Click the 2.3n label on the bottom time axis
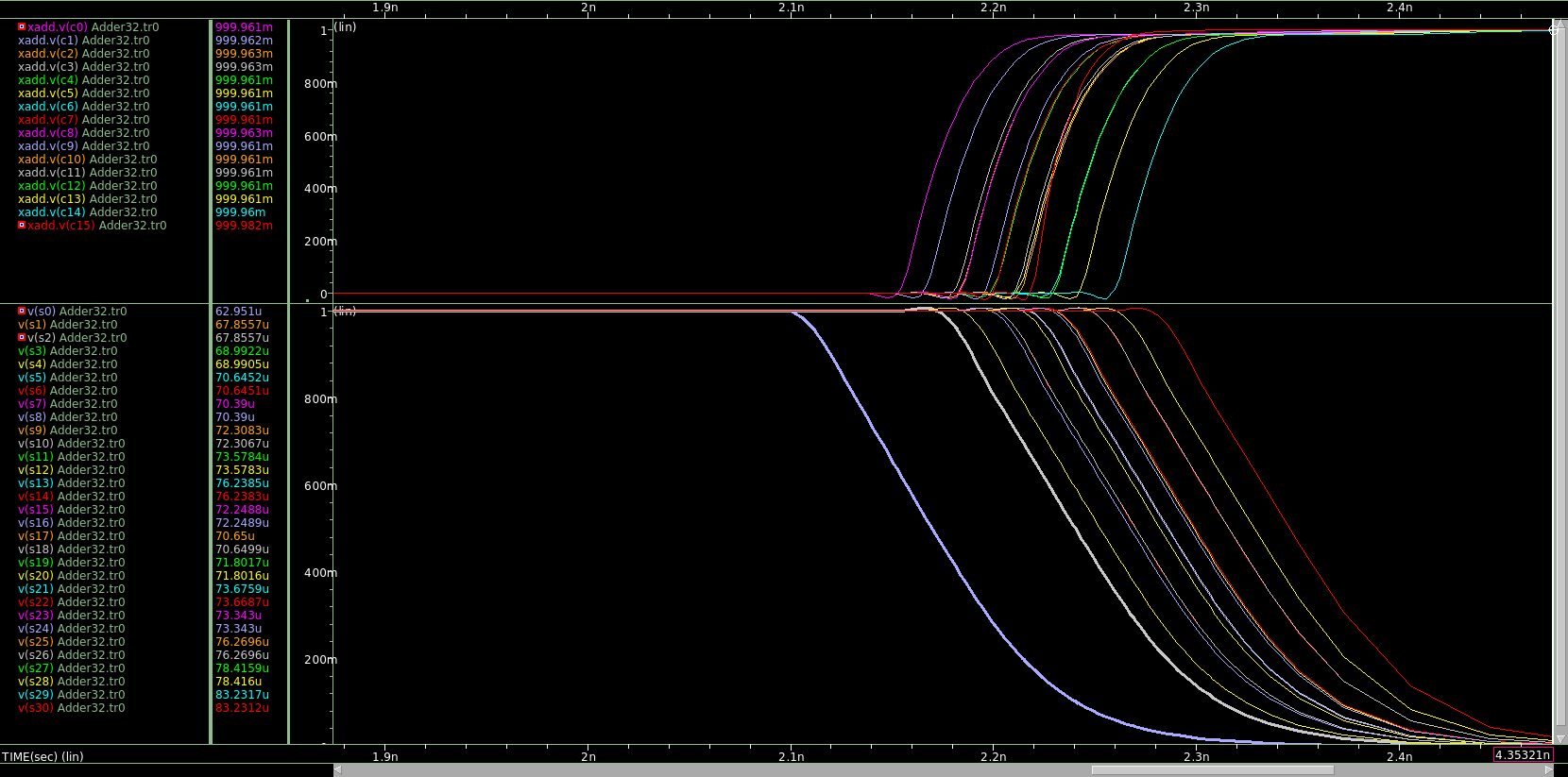Screen dimensions: 1568x777 (1196, 756)
